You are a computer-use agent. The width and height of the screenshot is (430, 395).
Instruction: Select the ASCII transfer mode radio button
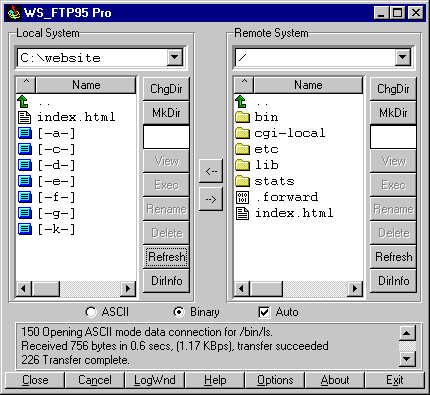pyautogui.click(x=91, y=312)
